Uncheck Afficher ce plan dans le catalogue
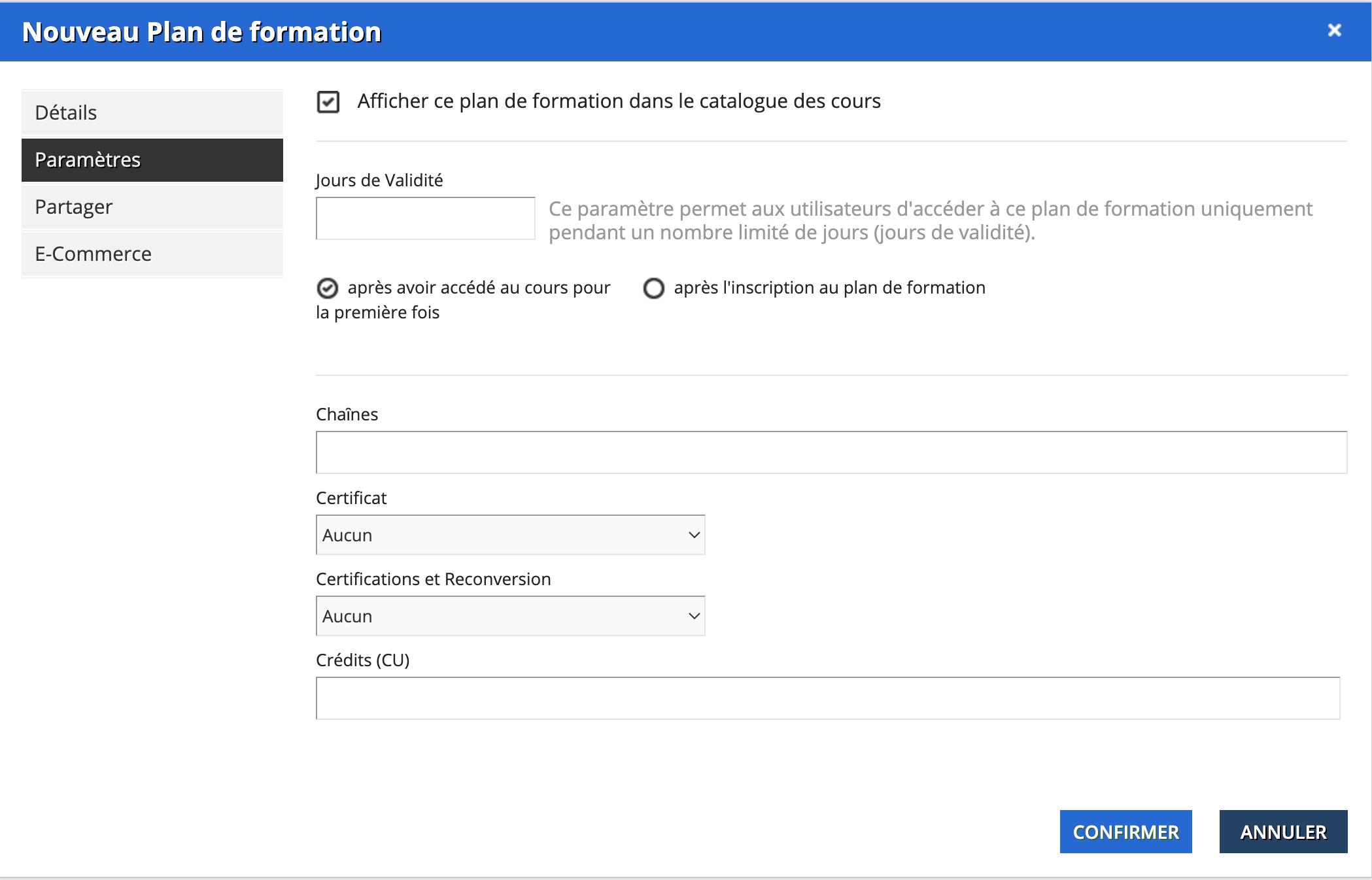This screenshot has height=880, width=1372. tap(328, 102)
